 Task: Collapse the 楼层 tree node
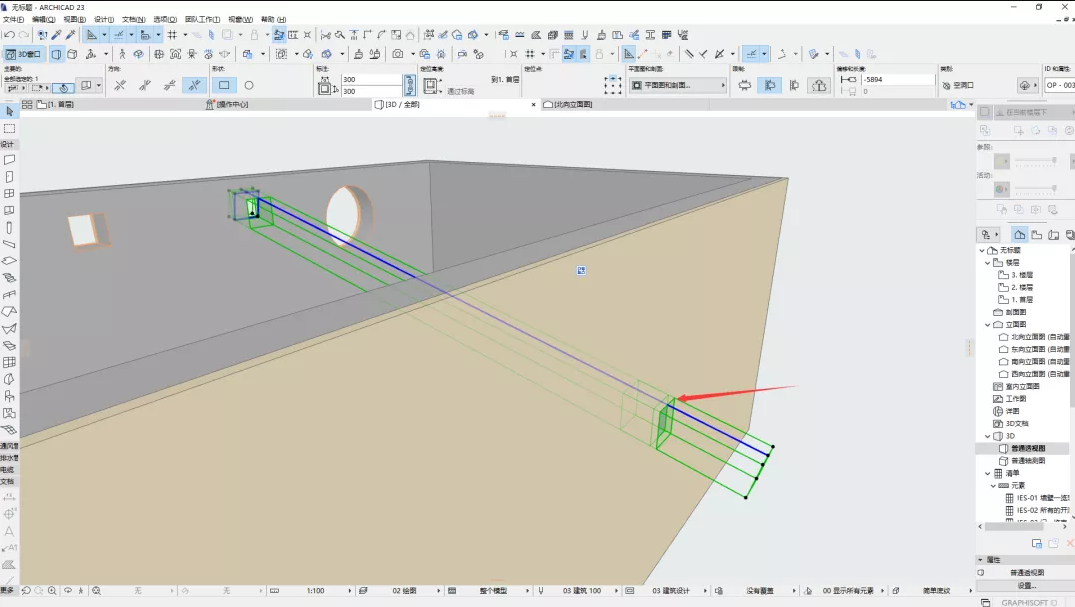[x=987, y=263]
